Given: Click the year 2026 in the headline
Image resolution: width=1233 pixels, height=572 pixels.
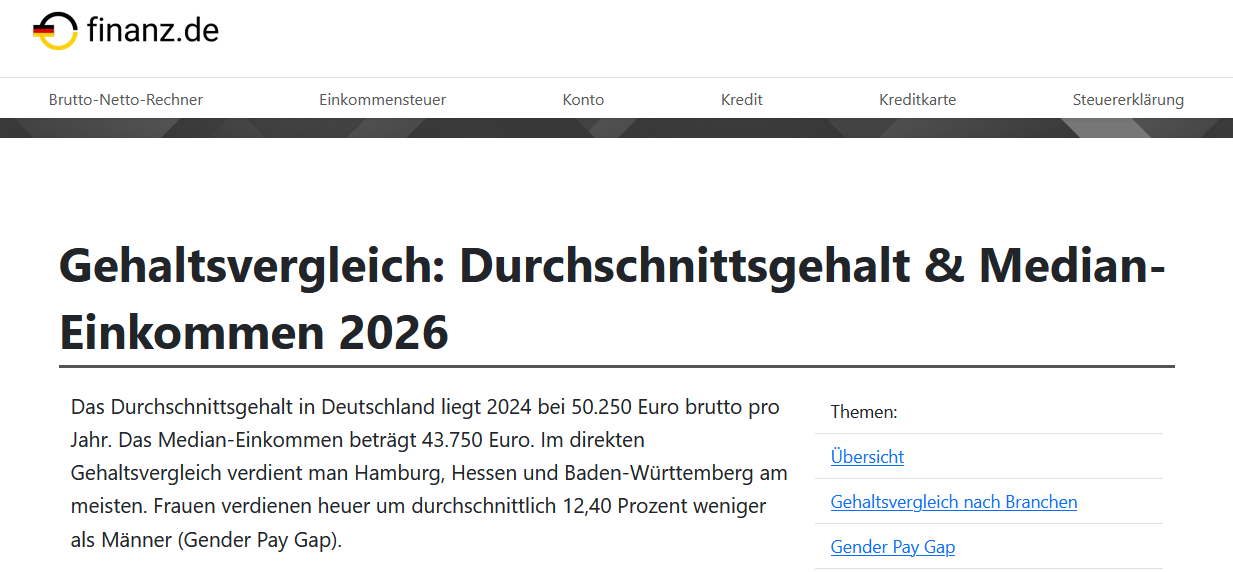Looking at the screenshot, I should point(392,332).
